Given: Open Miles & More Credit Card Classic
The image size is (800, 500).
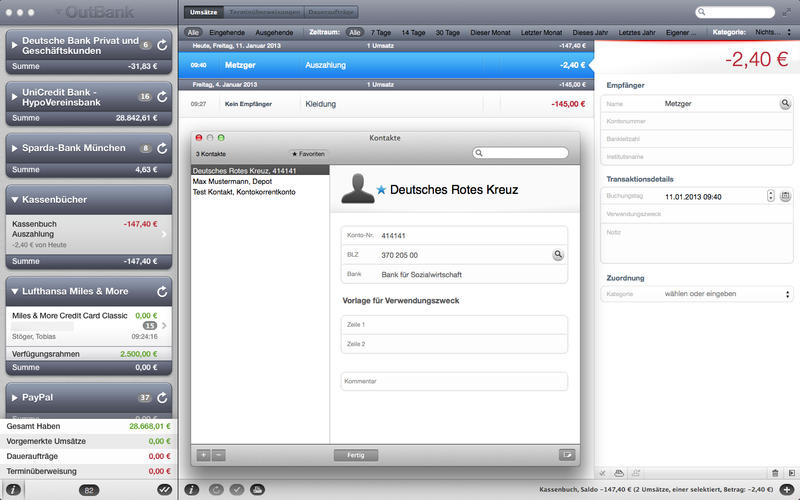Looking at the screenshot, I should tap(89, 326).
